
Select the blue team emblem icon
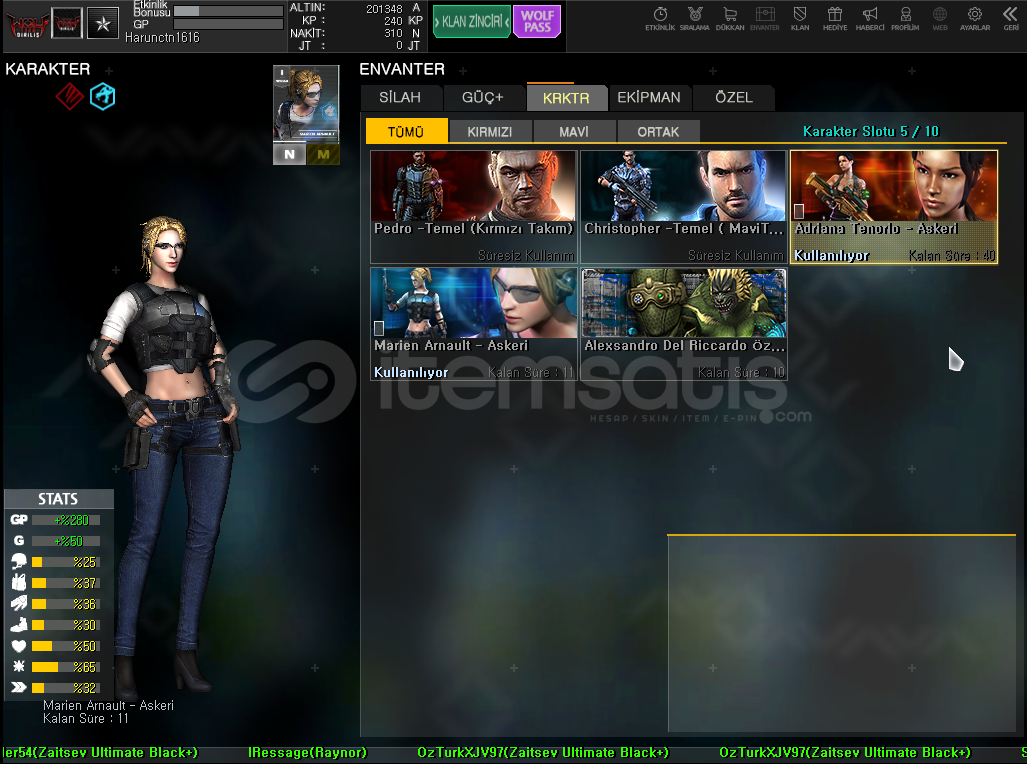(102, 97)
